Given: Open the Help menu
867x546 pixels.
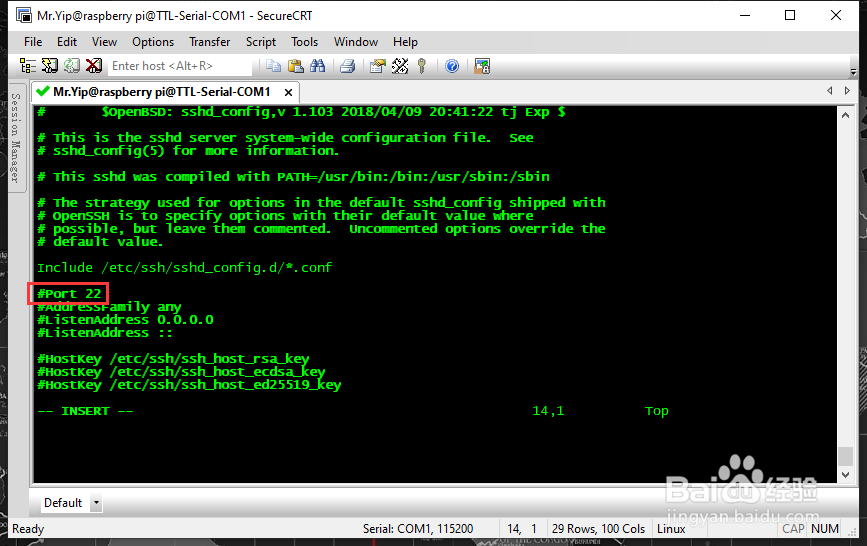Looking at the screenshot, I should [405, 42].
